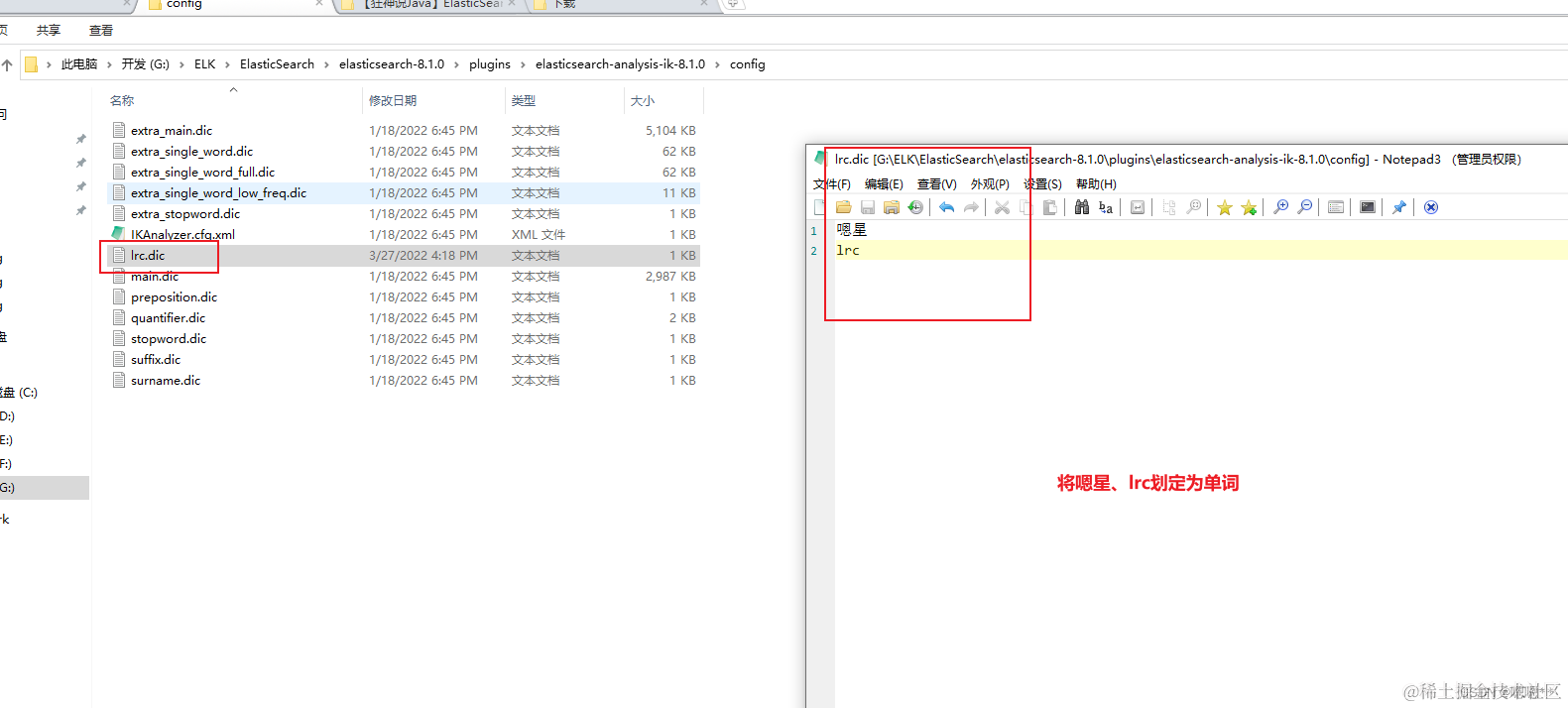Open the 文件(F) menu in Notepad3
This screenshot has height=708, width=1568.
pos(832,184)
